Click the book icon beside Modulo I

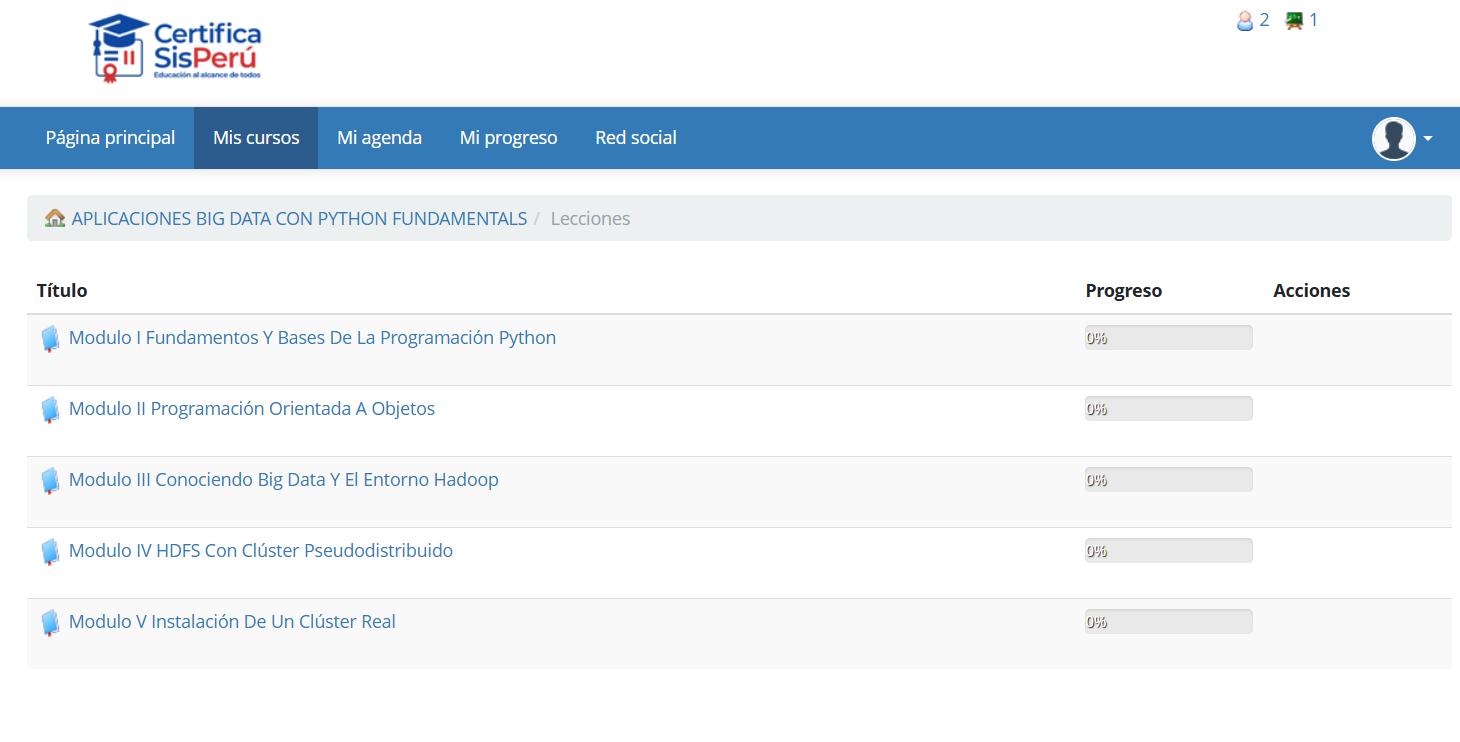[50, 339]
